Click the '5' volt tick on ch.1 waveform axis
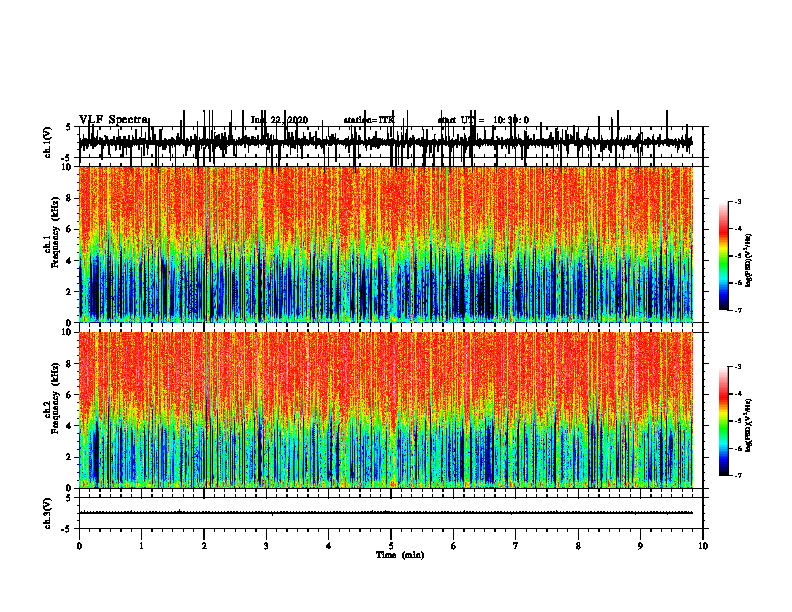Image resolution: width=792 pixels, height=612 pixels. coord(70,128)
